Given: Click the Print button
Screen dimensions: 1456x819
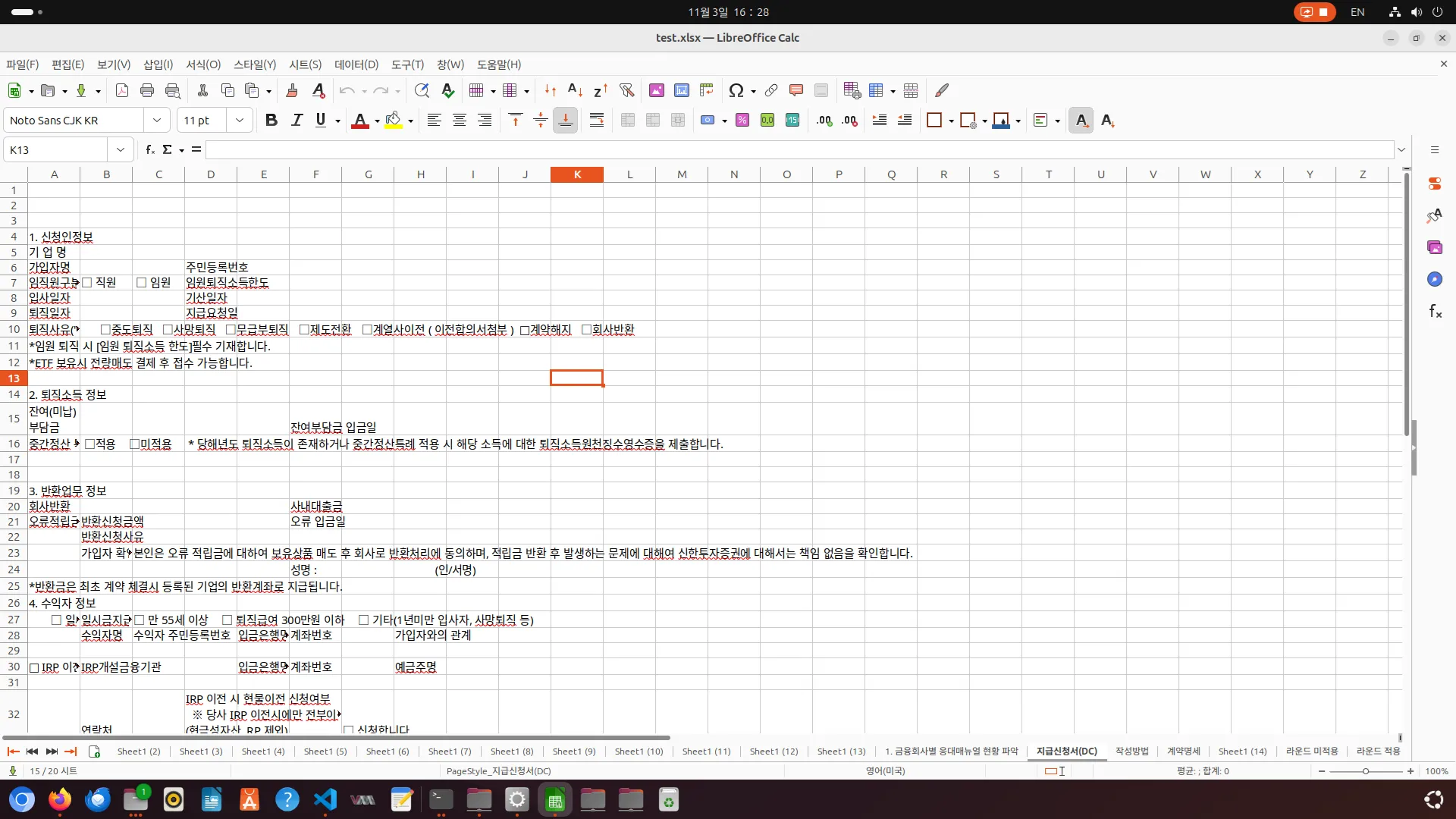Looking at the screenshot, I should [x=147, y=90].
